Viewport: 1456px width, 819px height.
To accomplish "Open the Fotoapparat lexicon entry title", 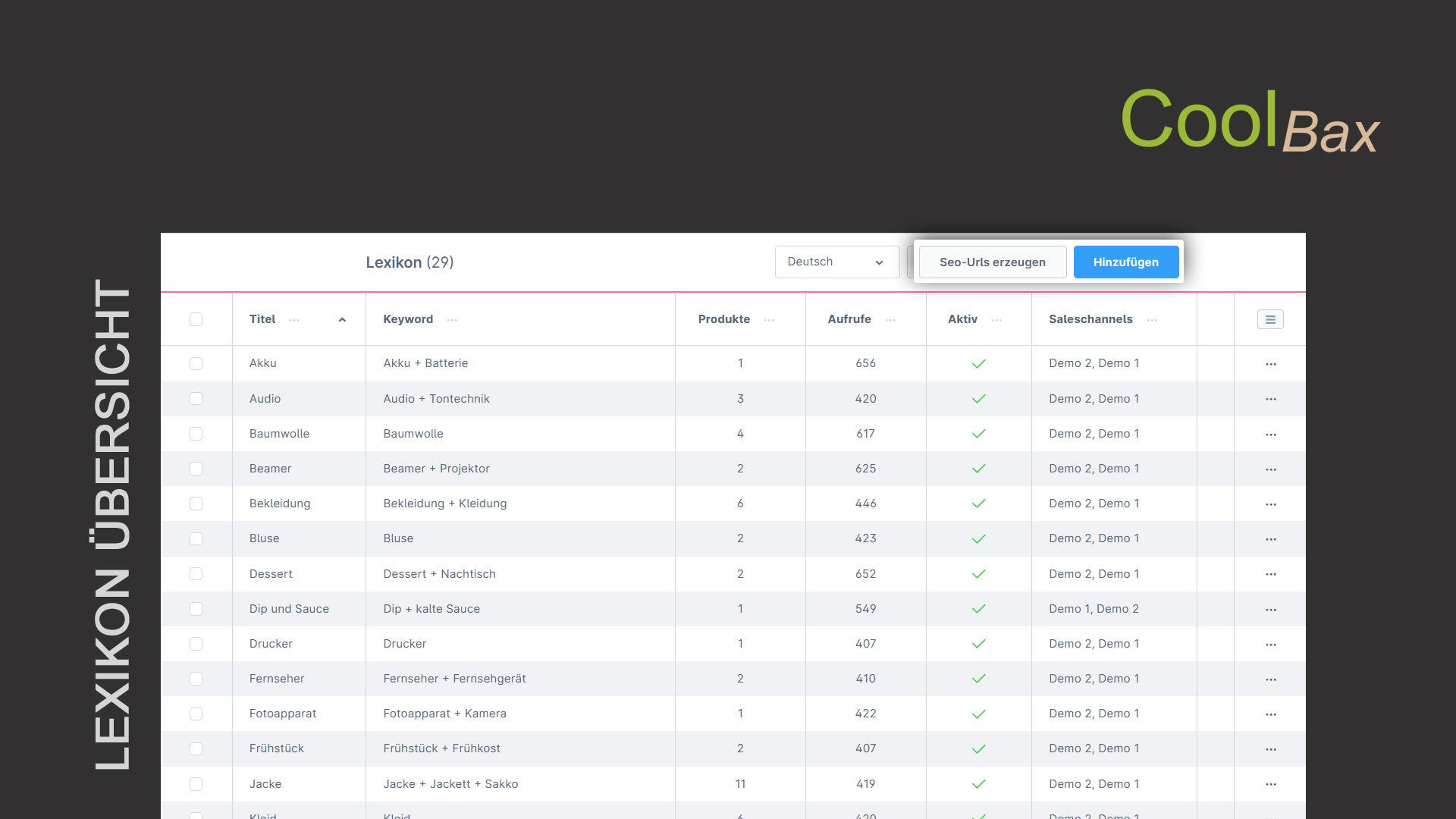I will pyautogui.click(x=283, y=714).
